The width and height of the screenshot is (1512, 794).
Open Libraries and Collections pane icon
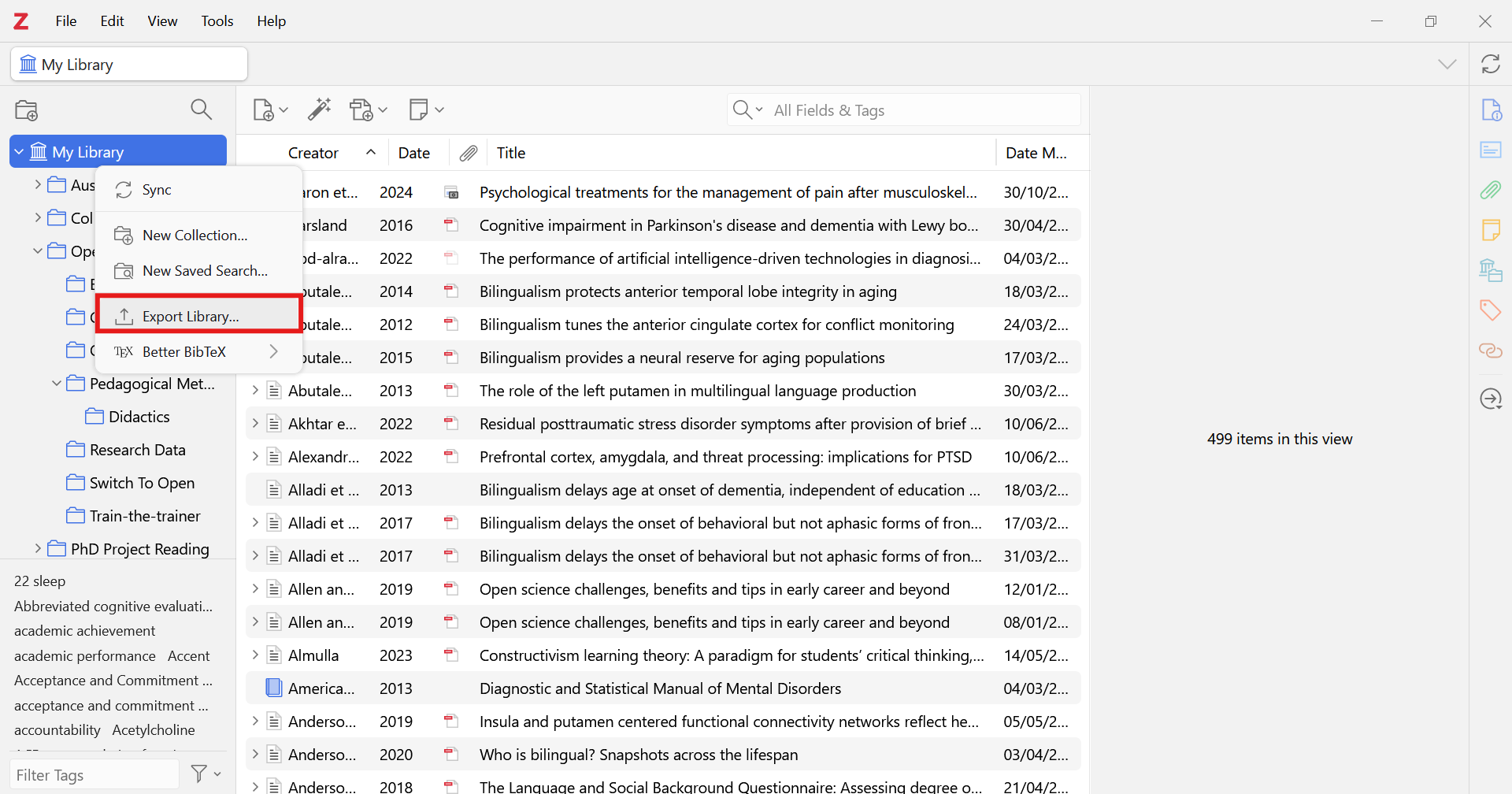point(1491,270)
